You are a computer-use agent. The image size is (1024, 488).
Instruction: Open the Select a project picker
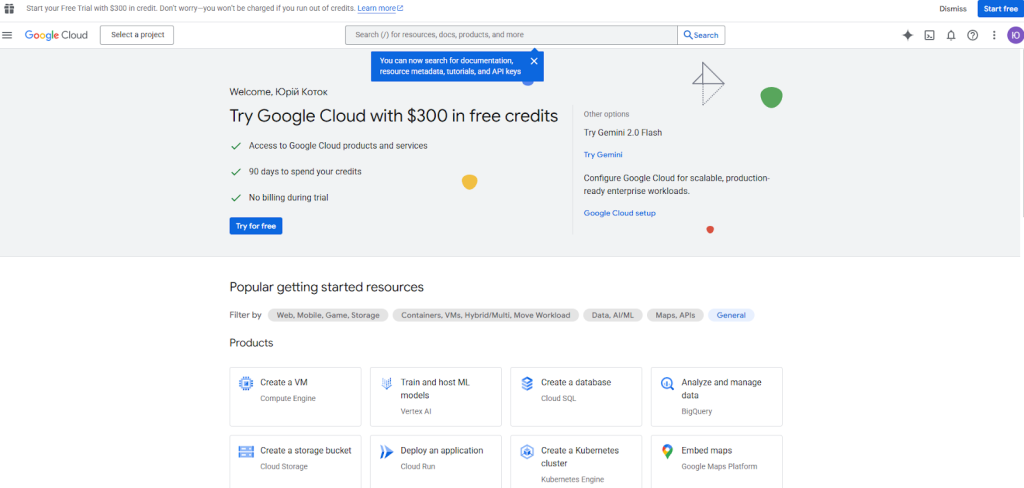137,35
